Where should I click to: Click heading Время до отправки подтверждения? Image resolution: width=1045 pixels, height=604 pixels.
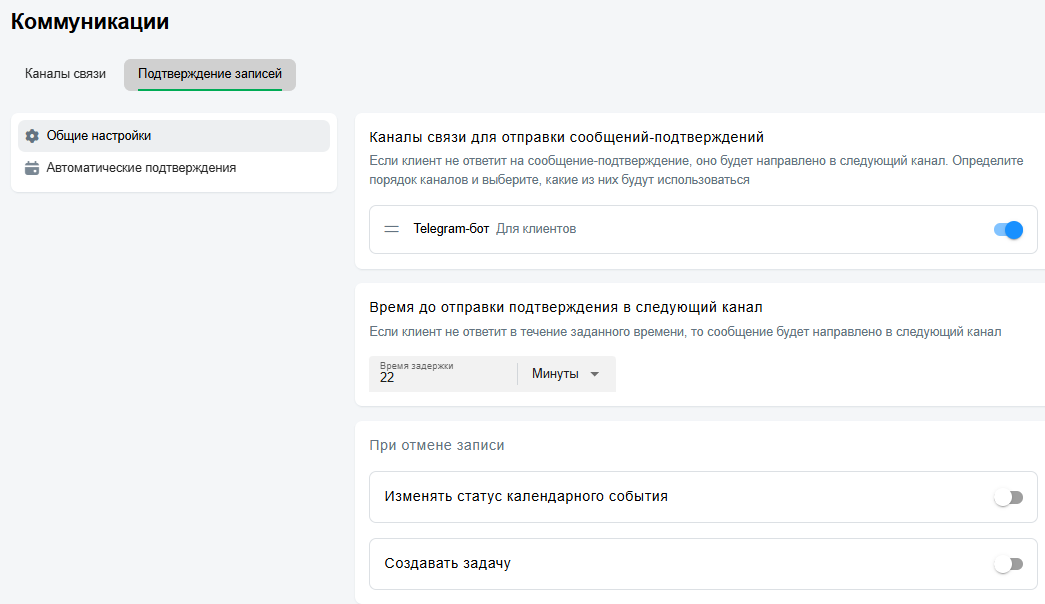click(x=566, y=307)
